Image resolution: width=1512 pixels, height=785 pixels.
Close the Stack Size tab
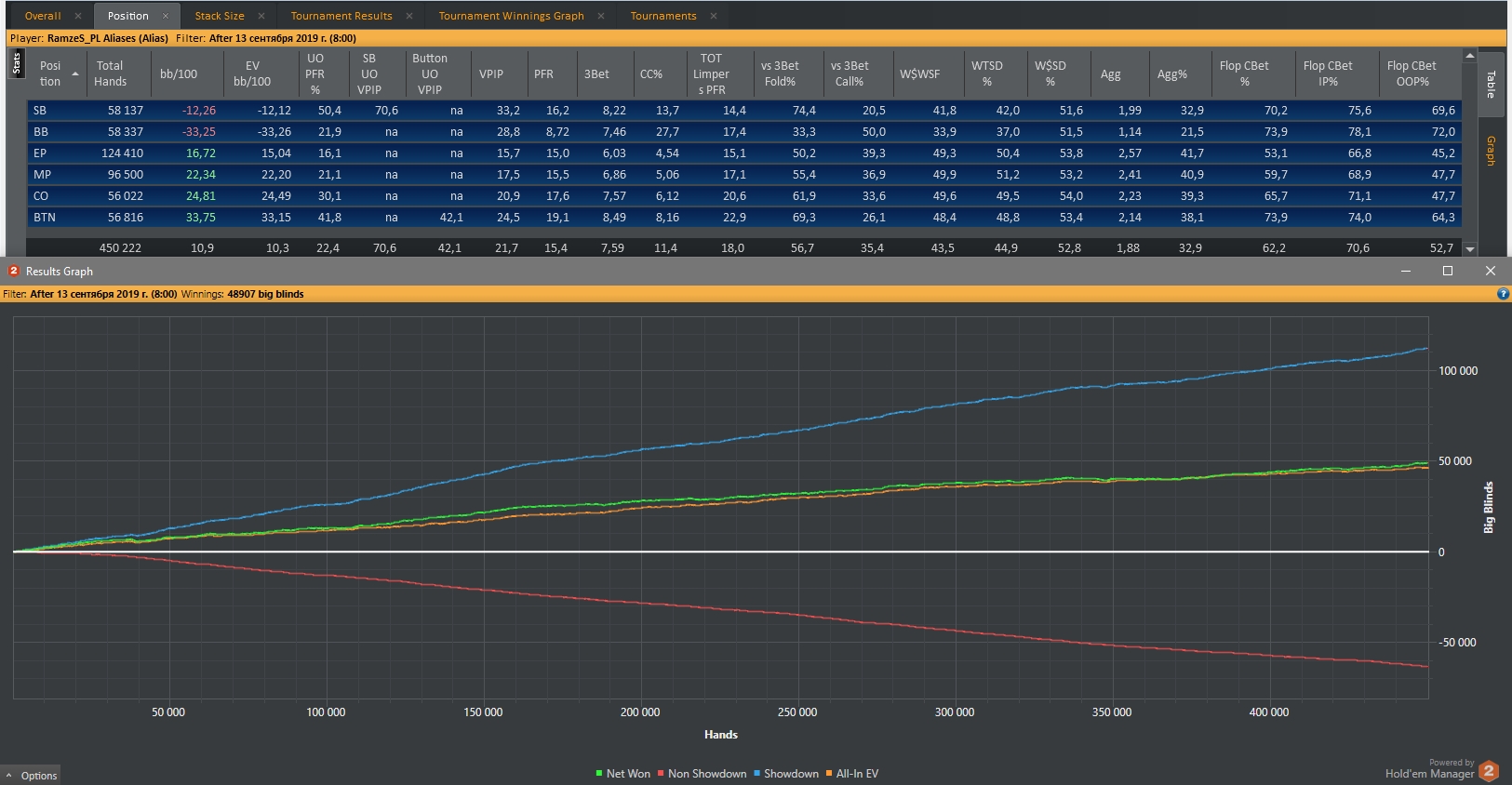pyautogui.click(x=261, y=16)
